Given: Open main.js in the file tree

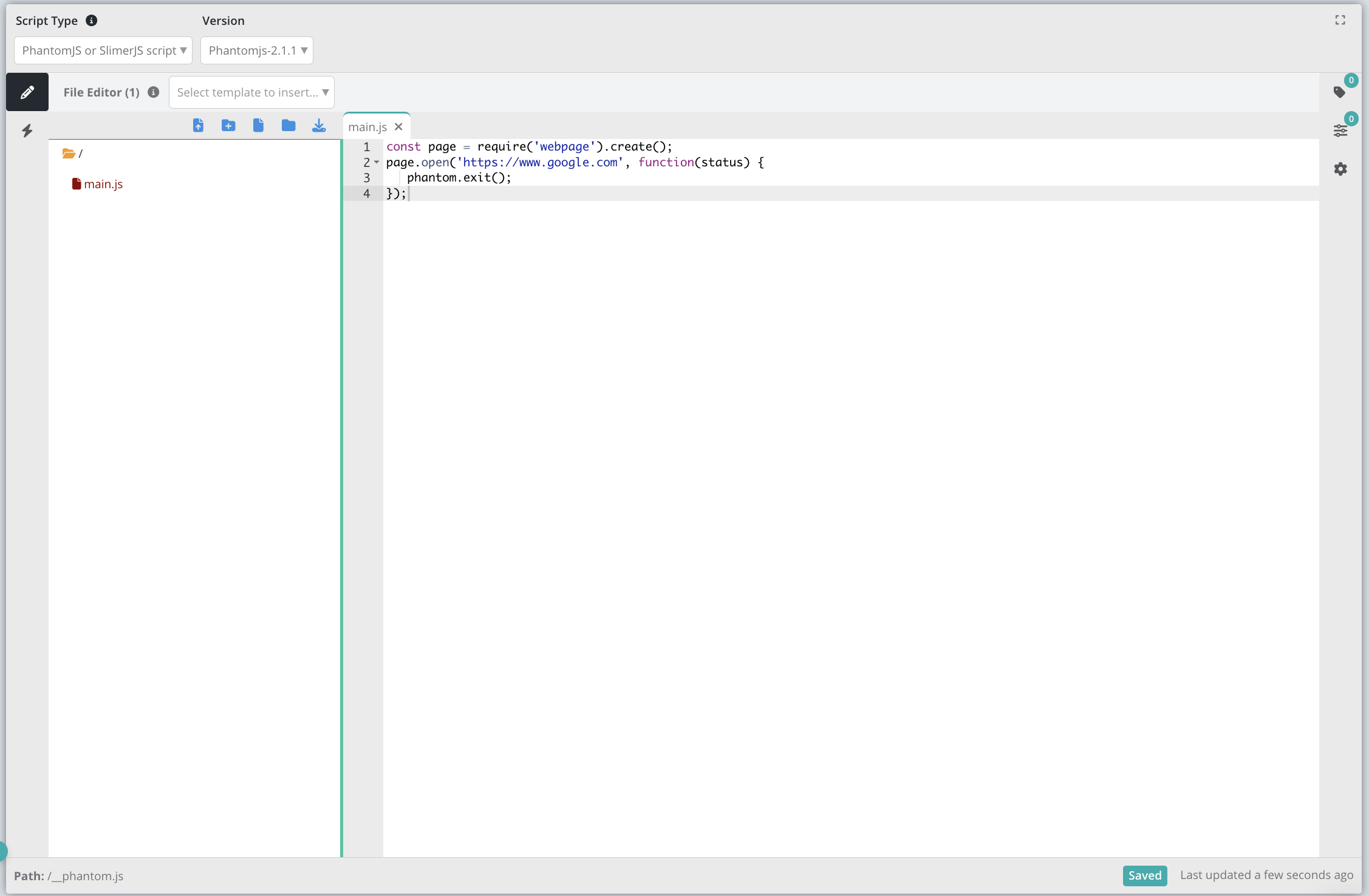Looking at the screenshot, I should (x=98, y=184).
